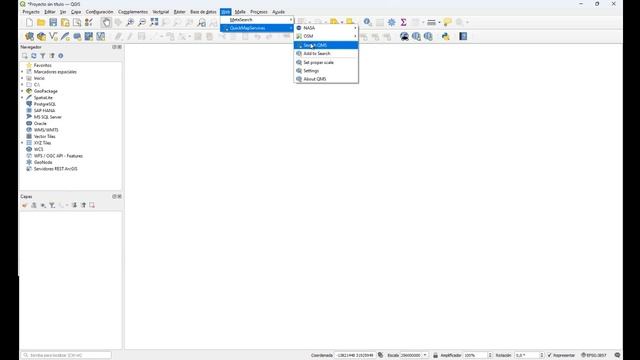Choose Set proper scale menu entry

point(326,62)
